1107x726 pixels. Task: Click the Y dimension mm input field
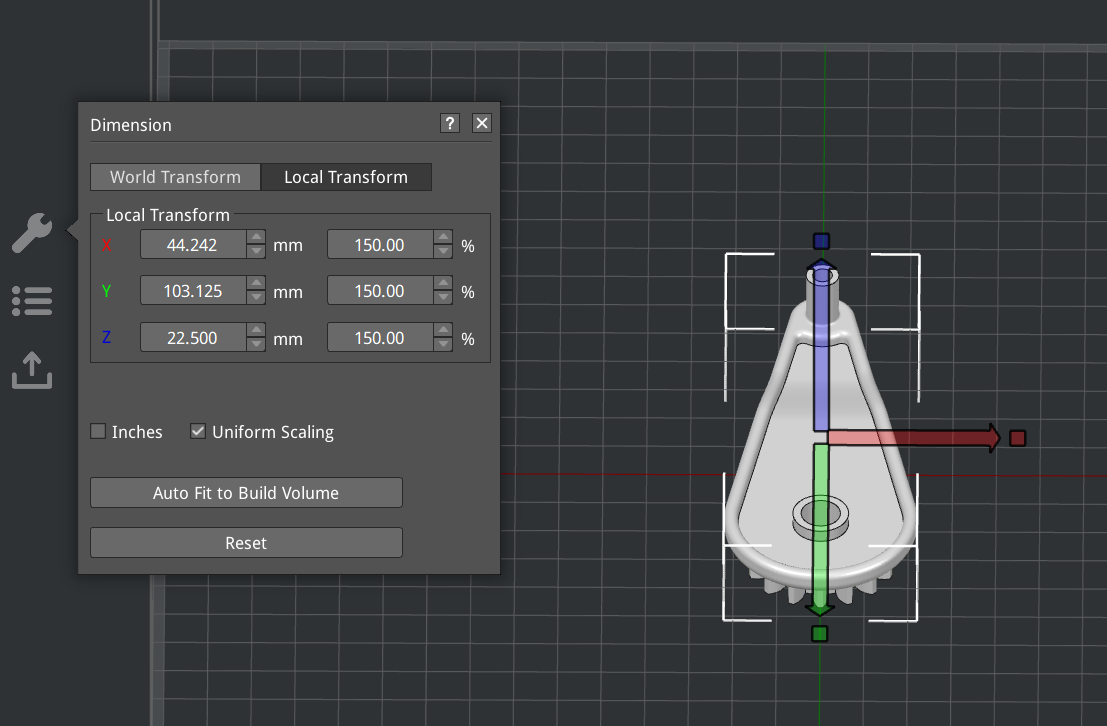[x=193, y=290]
